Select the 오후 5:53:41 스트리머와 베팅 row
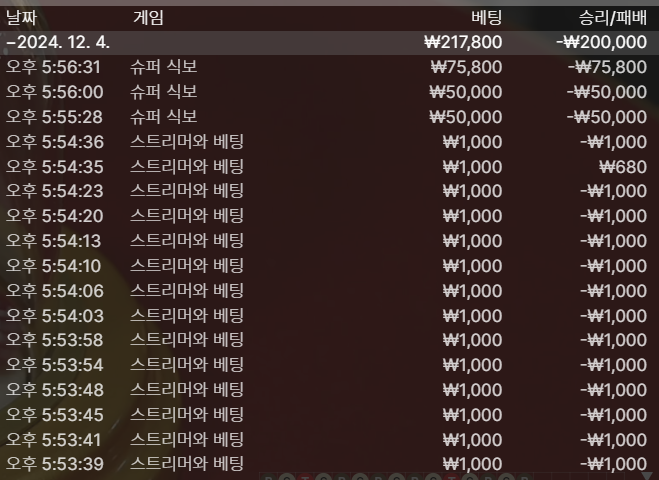 pos(330,440)
